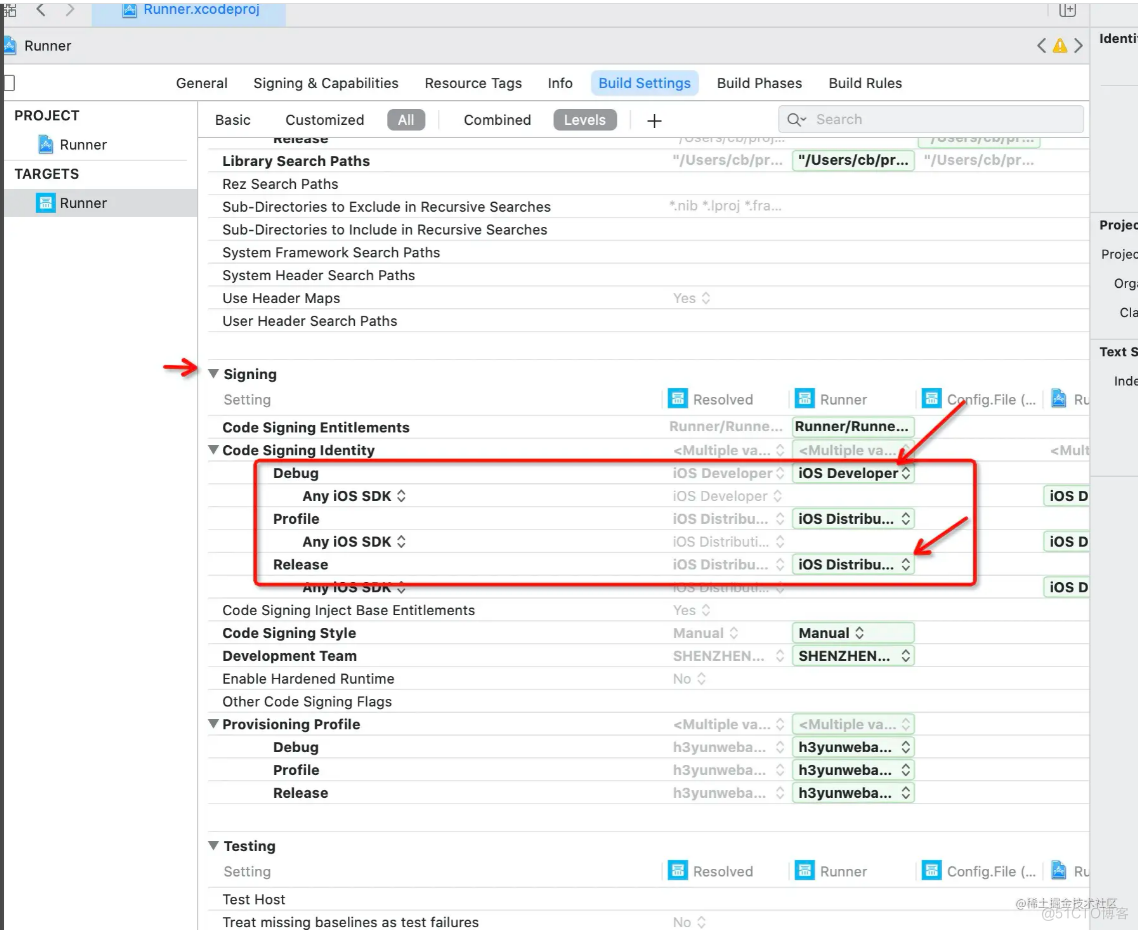Screen dimensions: 1138x930
Task: Open Release provisioning profile dropdown in Runner column
Action: point(854,793)
